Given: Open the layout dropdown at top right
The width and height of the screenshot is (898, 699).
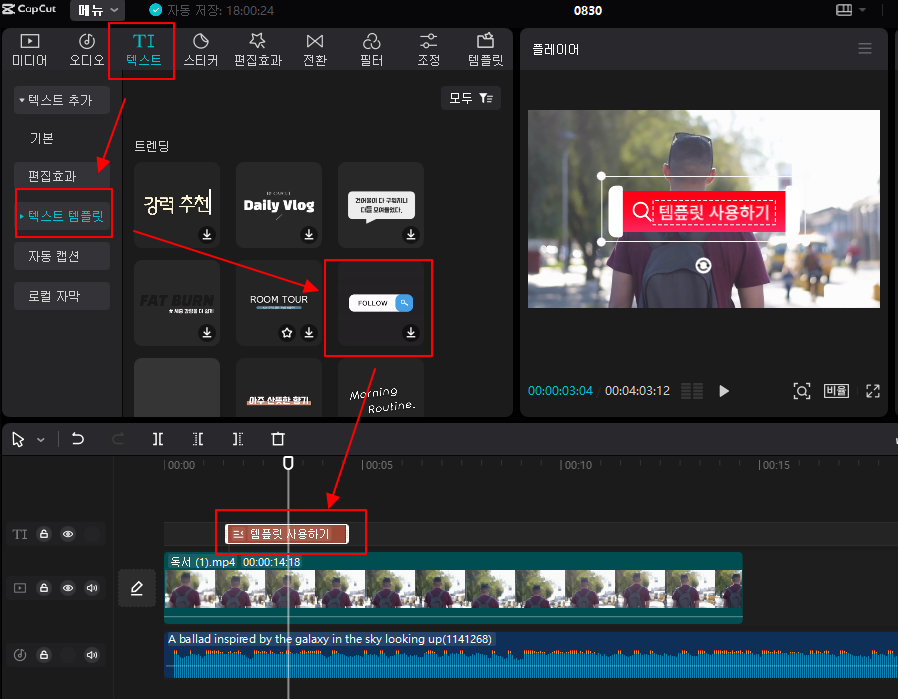Looking at the screenshot, I should click(x=850, y=10).
